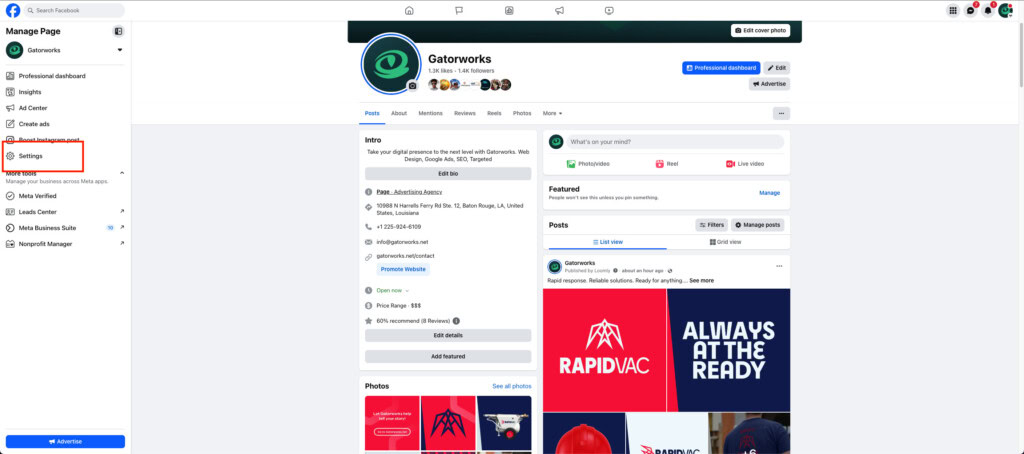Screen dimensions: 1024x454
Task: Click the Leads Center external arrow icon
Action: (122, 212)
